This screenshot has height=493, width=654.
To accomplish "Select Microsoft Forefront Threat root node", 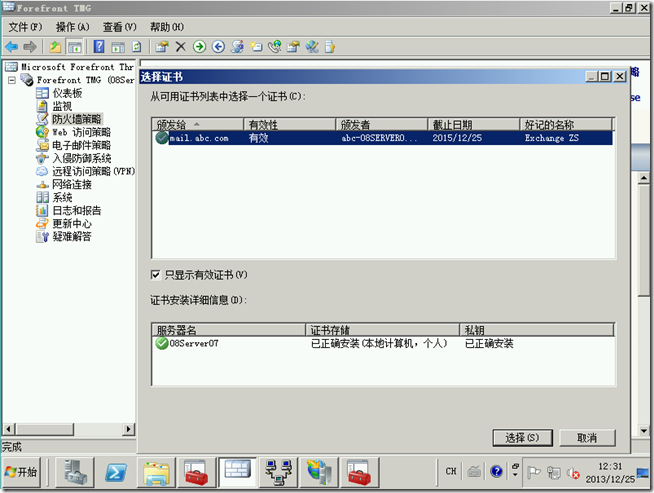I will [77, 67].
